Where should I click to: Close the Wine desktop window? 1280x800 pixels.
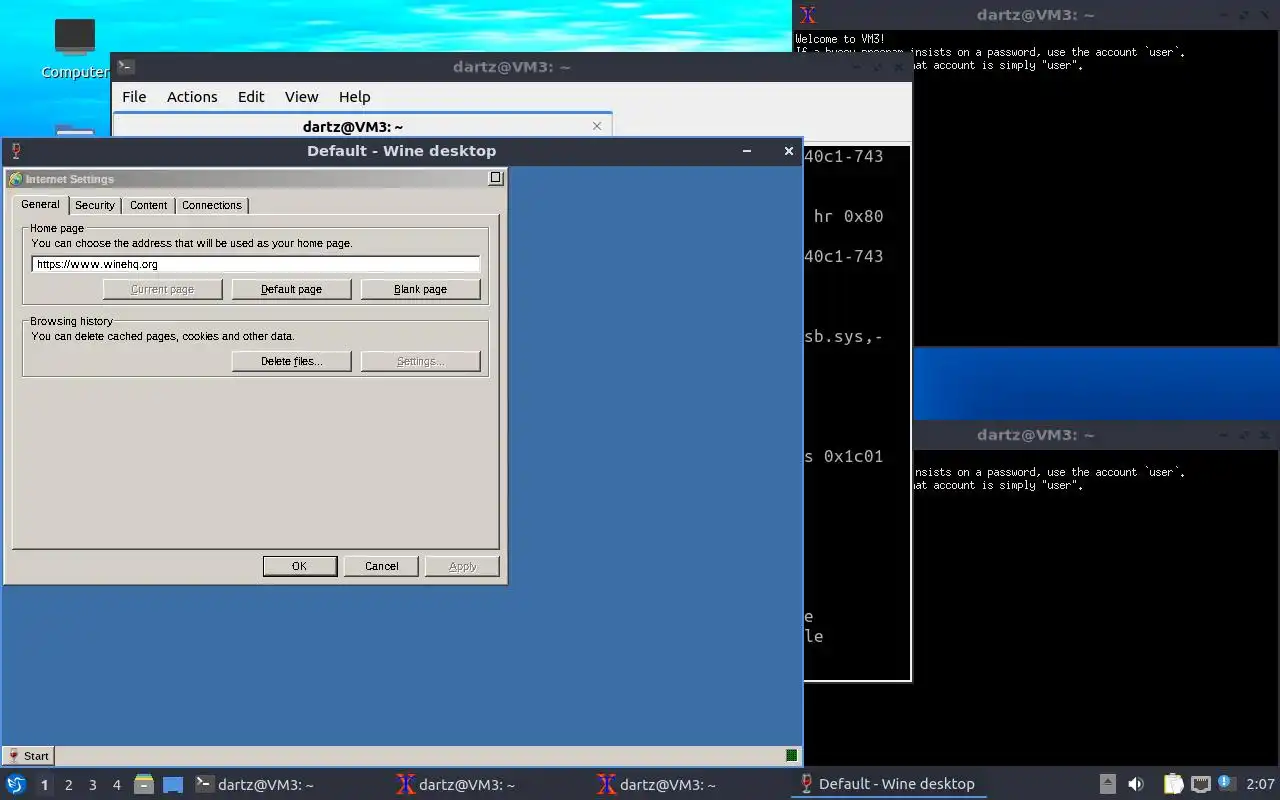(x=788, y=151)
